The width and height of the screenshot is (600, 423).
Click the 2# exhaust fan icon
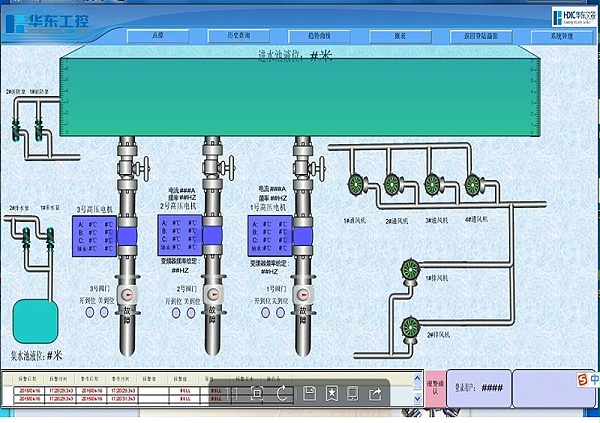409,325
